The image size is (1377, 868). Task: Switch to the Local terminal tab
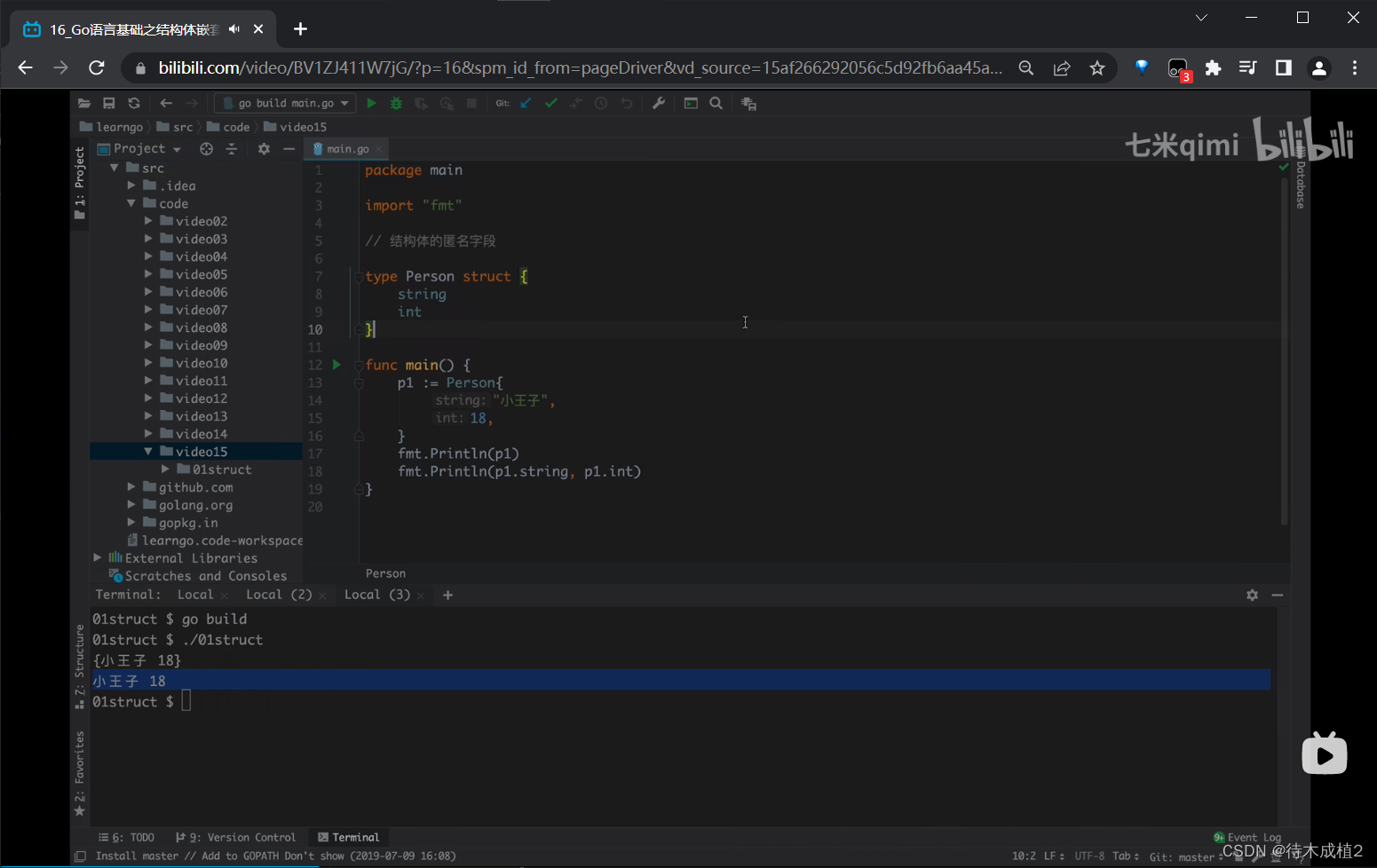tap(195, 595)
